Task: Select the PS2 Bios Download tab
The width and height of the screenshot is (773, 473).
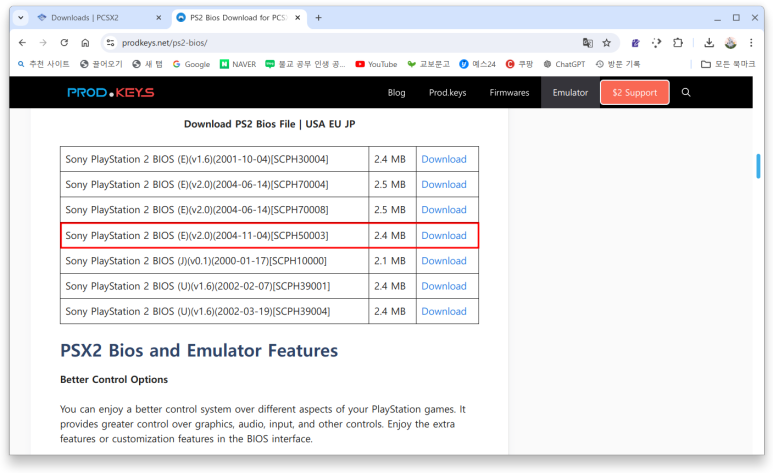Action: pyautogui.click(x=239, y=18)
